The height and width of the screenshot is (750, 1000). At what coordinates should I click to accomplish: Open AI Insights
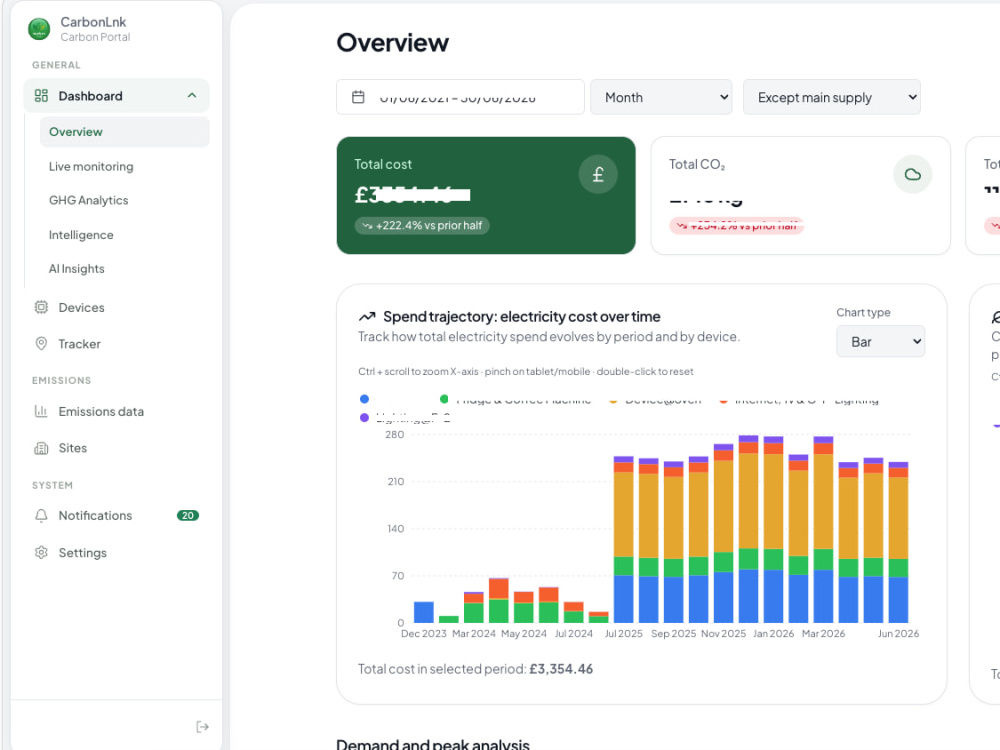pos(77,268)
